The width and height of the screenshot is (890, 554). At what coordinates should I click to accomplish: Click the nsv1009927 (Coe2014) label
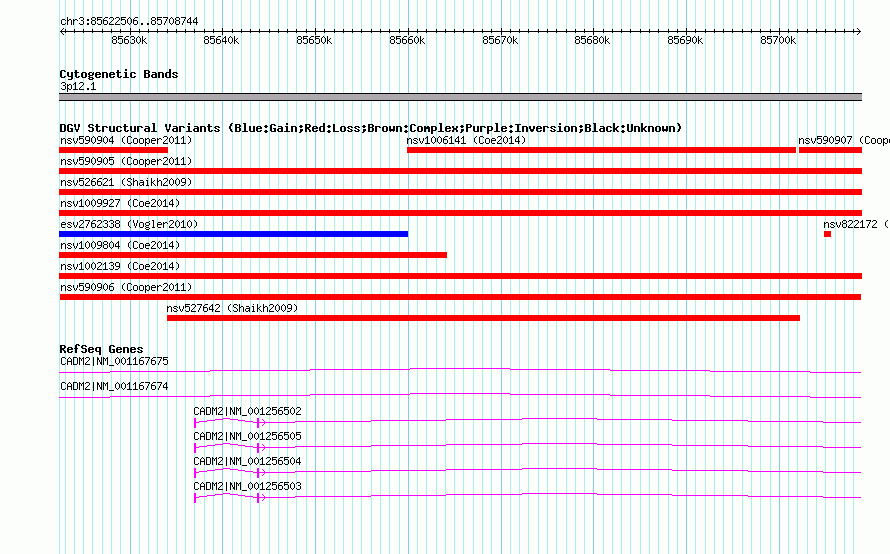pyautogui.click(x=120, y=203)
